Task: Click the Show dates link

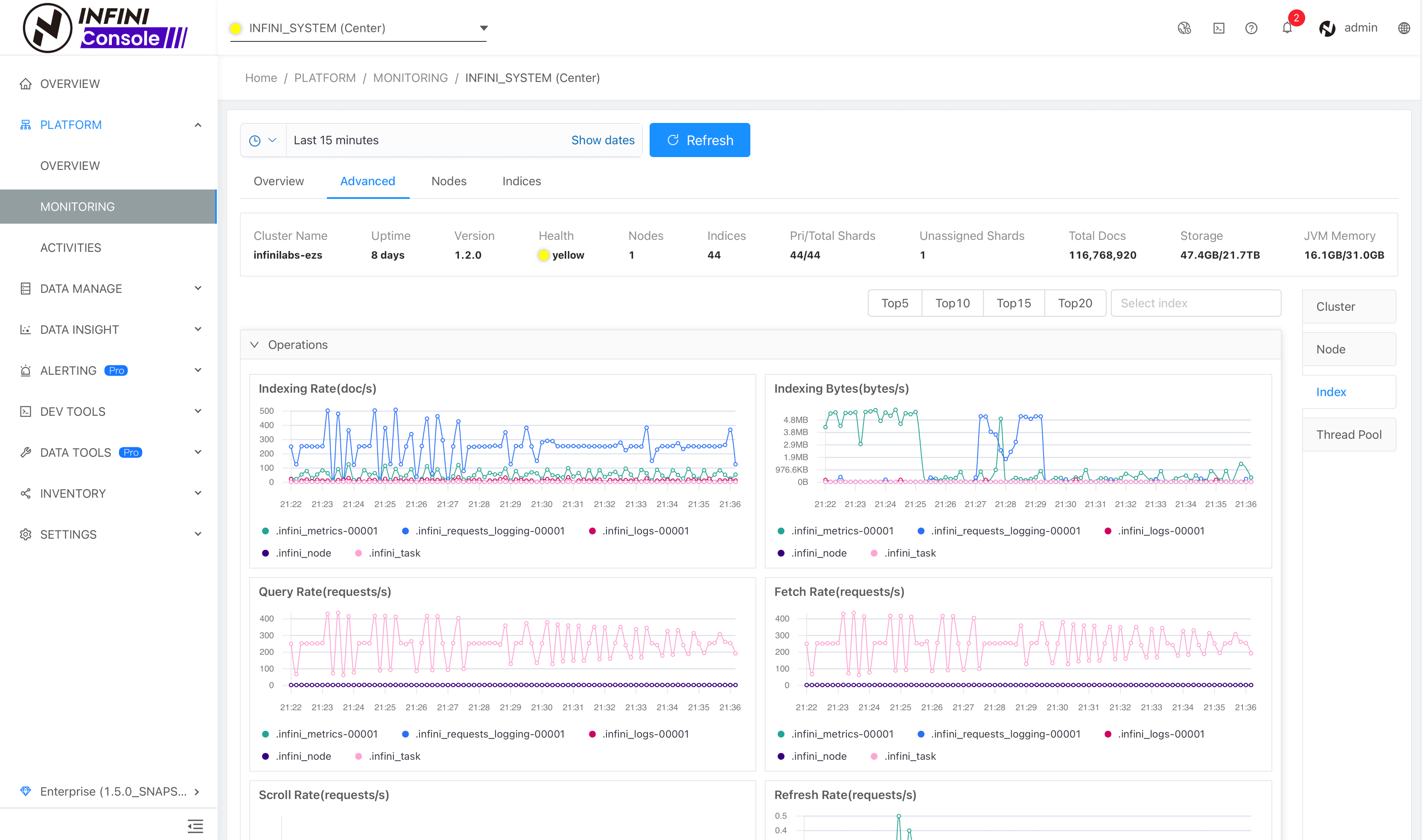Action: pyautogui.click(x=603, y=140)
